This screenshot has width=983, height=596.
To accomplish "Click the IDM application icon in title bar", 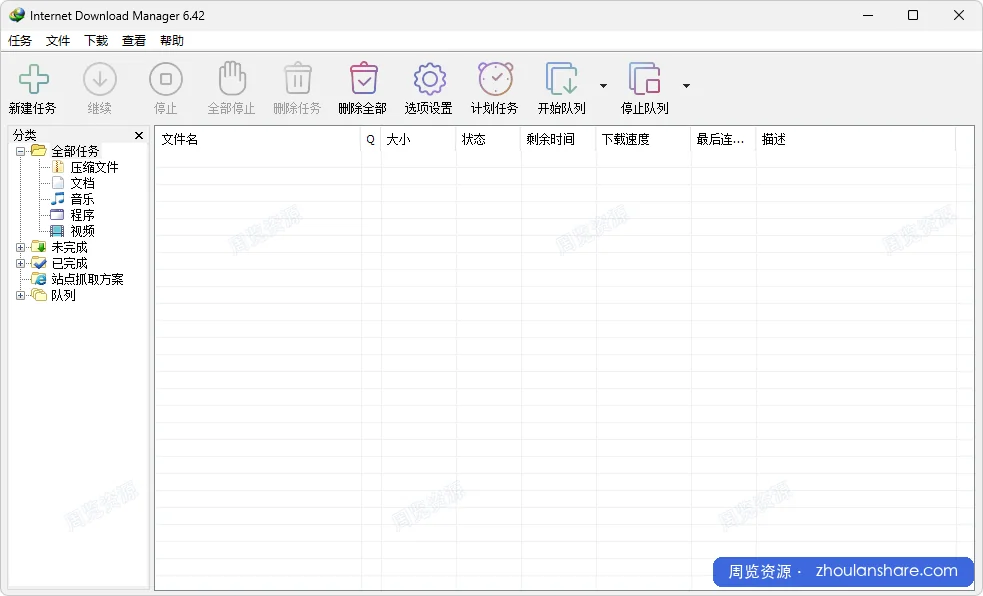I will point(17,15).
